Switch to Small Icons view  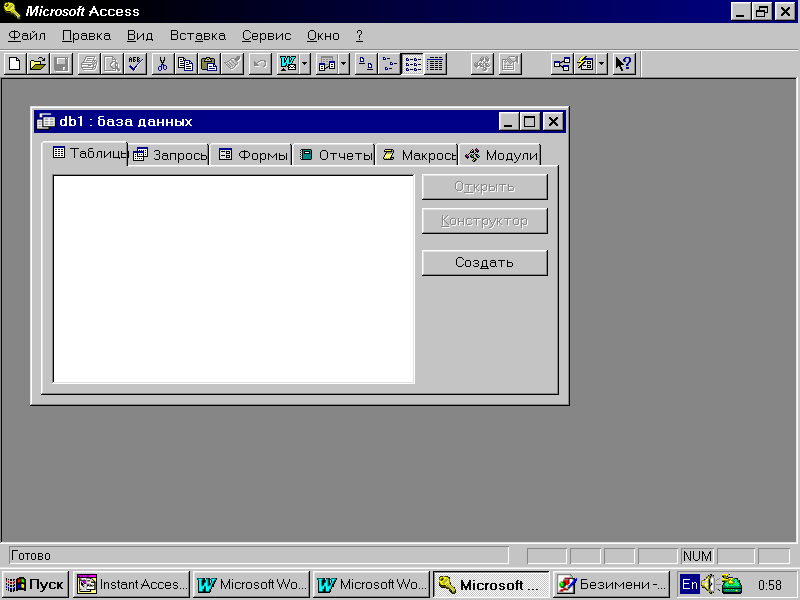(389, 64)
